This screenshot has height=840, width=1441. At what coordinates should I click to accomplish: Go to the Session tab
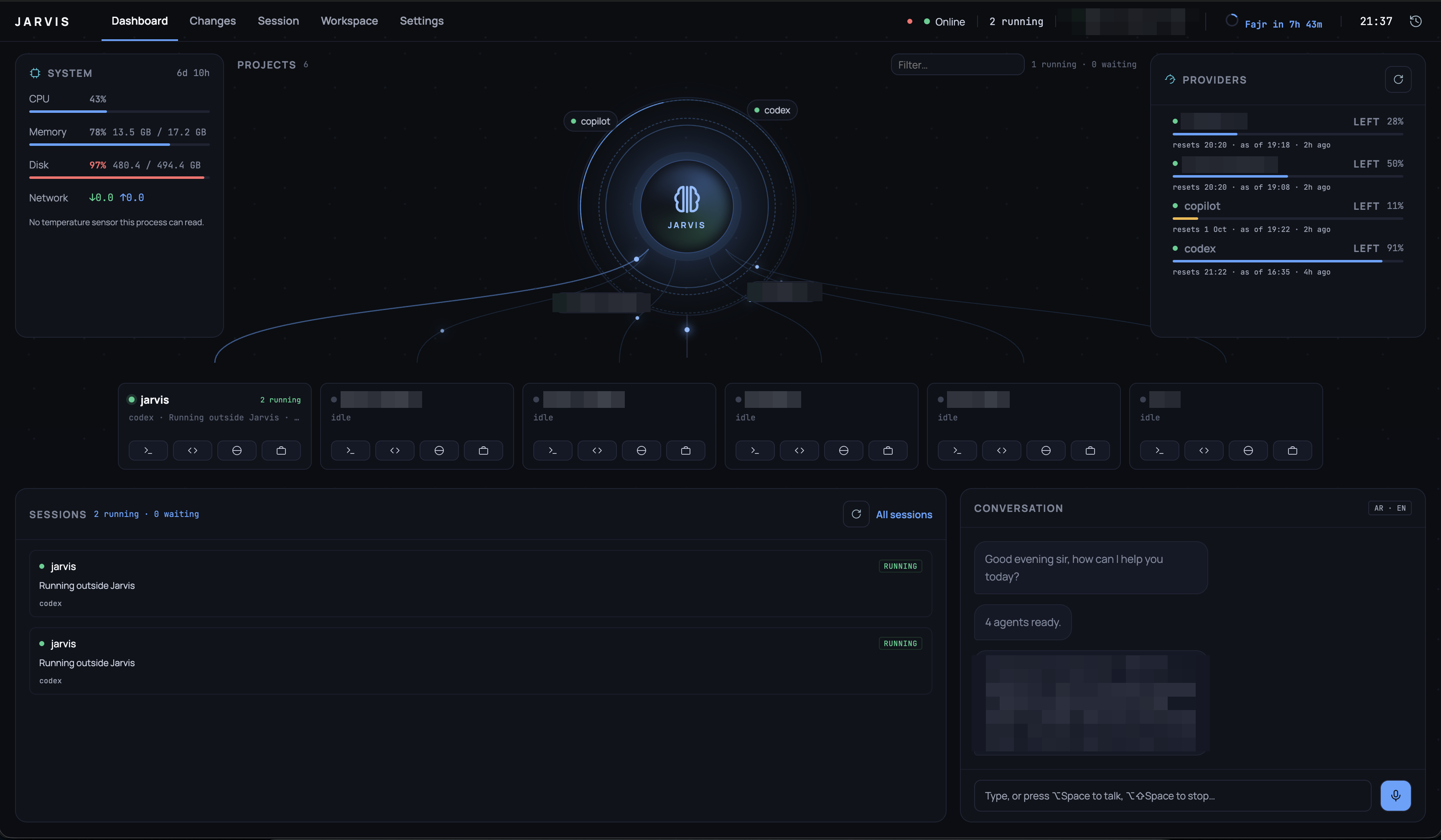[x=278, y=21]
